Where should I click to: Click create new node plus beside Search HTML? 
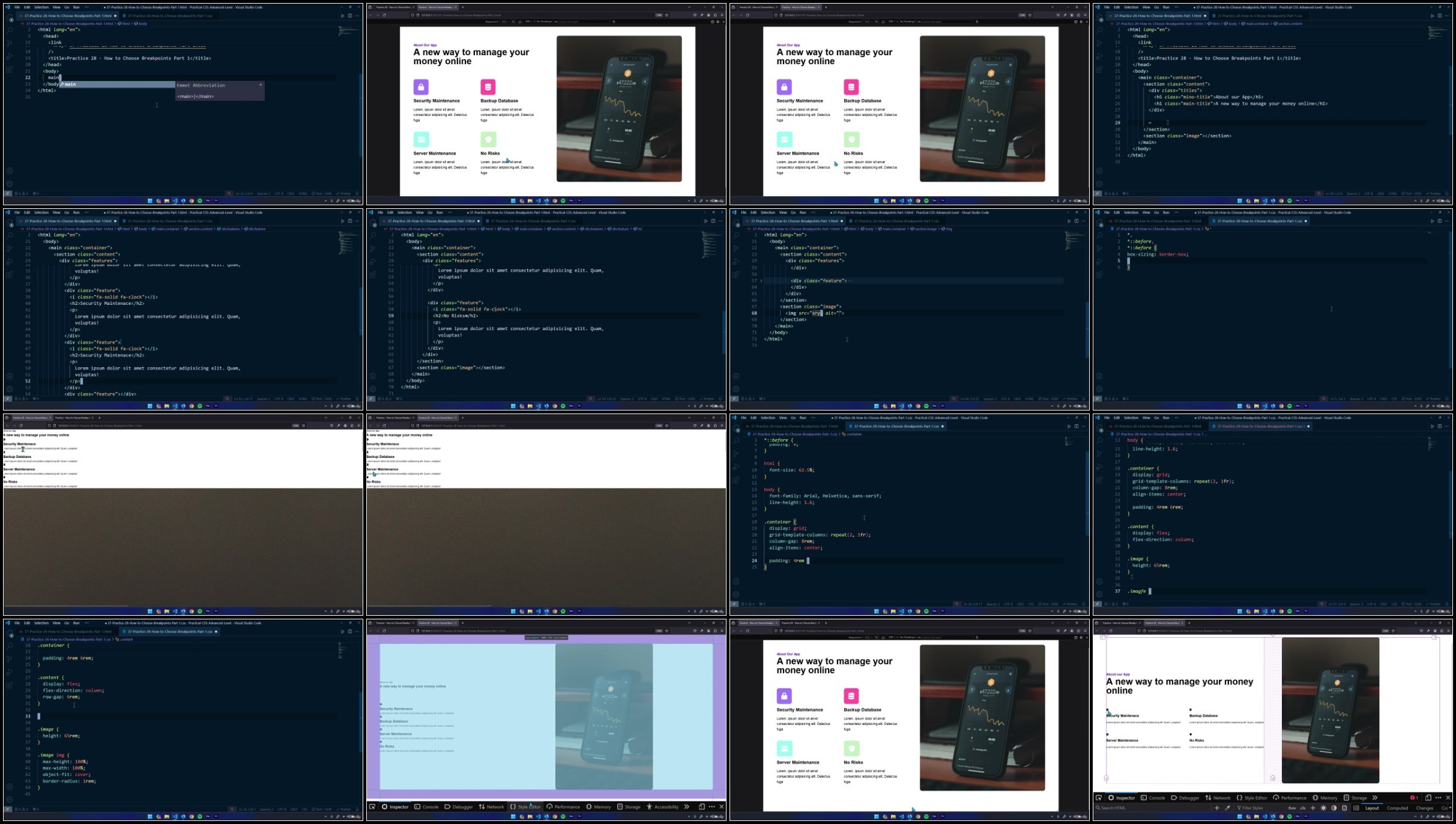(1217, 808)
